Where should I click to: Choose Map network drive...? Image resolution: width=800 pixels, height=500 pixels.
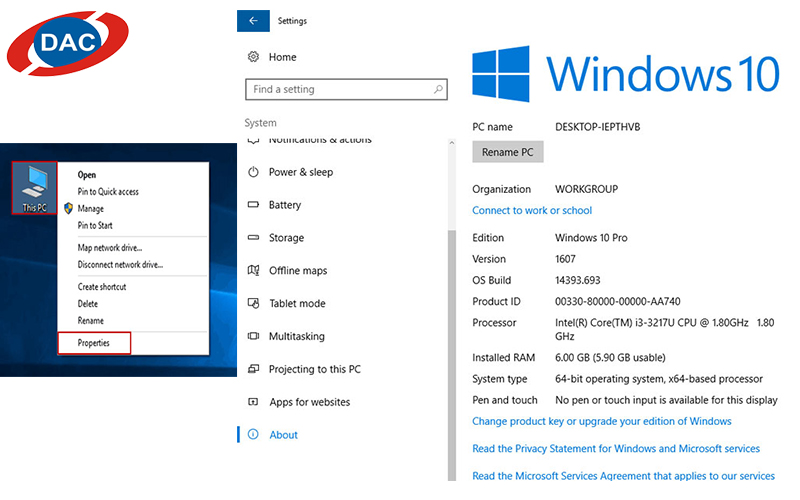110,247
